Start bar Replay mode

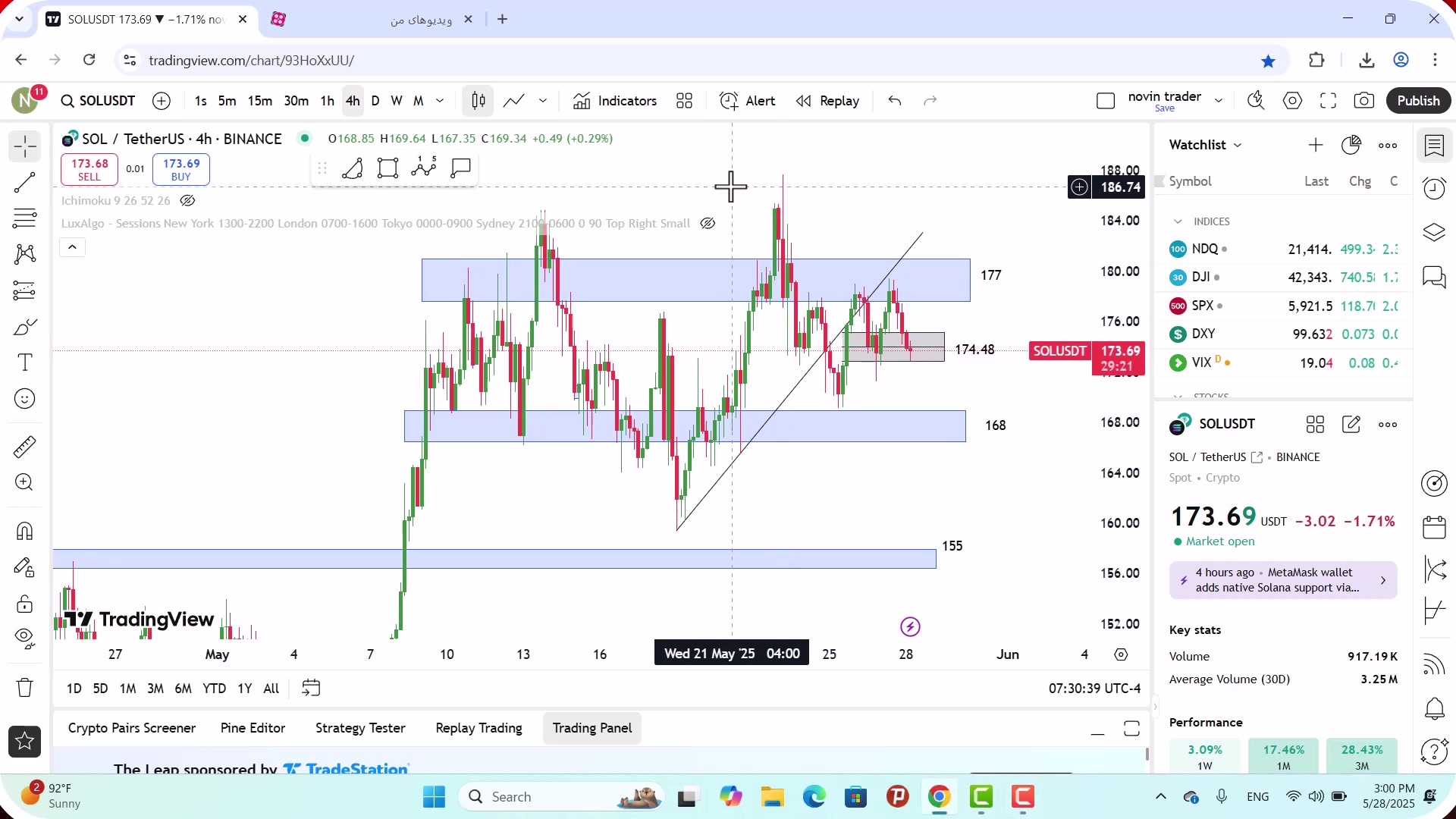coord(828,101)
